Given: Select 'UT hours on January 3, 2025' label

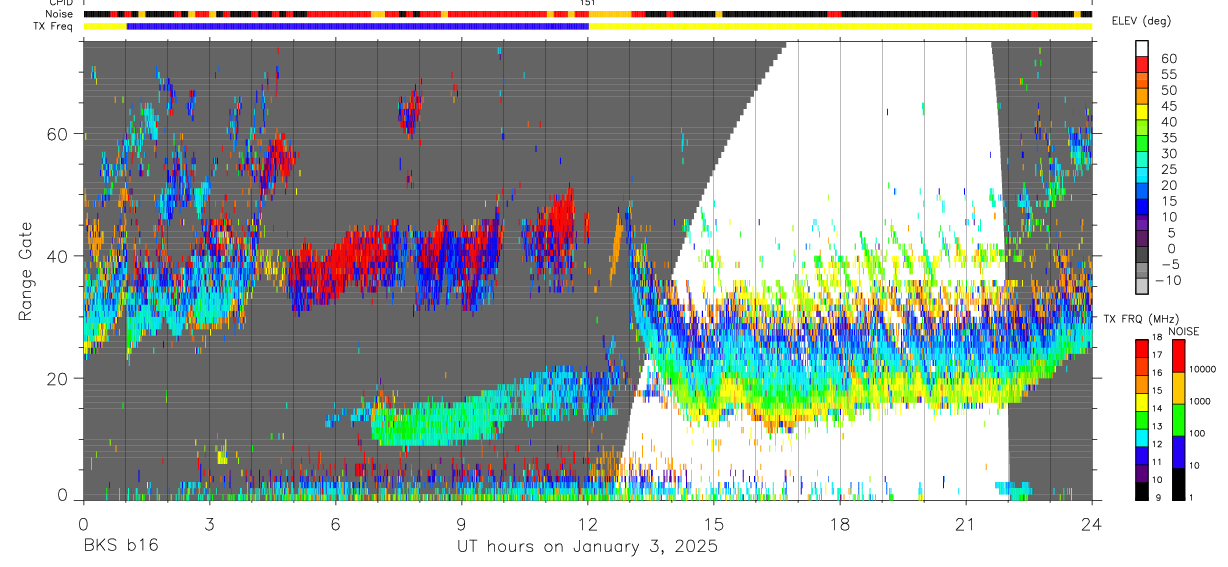Looking at the screenshot, I should coord(587,546).
